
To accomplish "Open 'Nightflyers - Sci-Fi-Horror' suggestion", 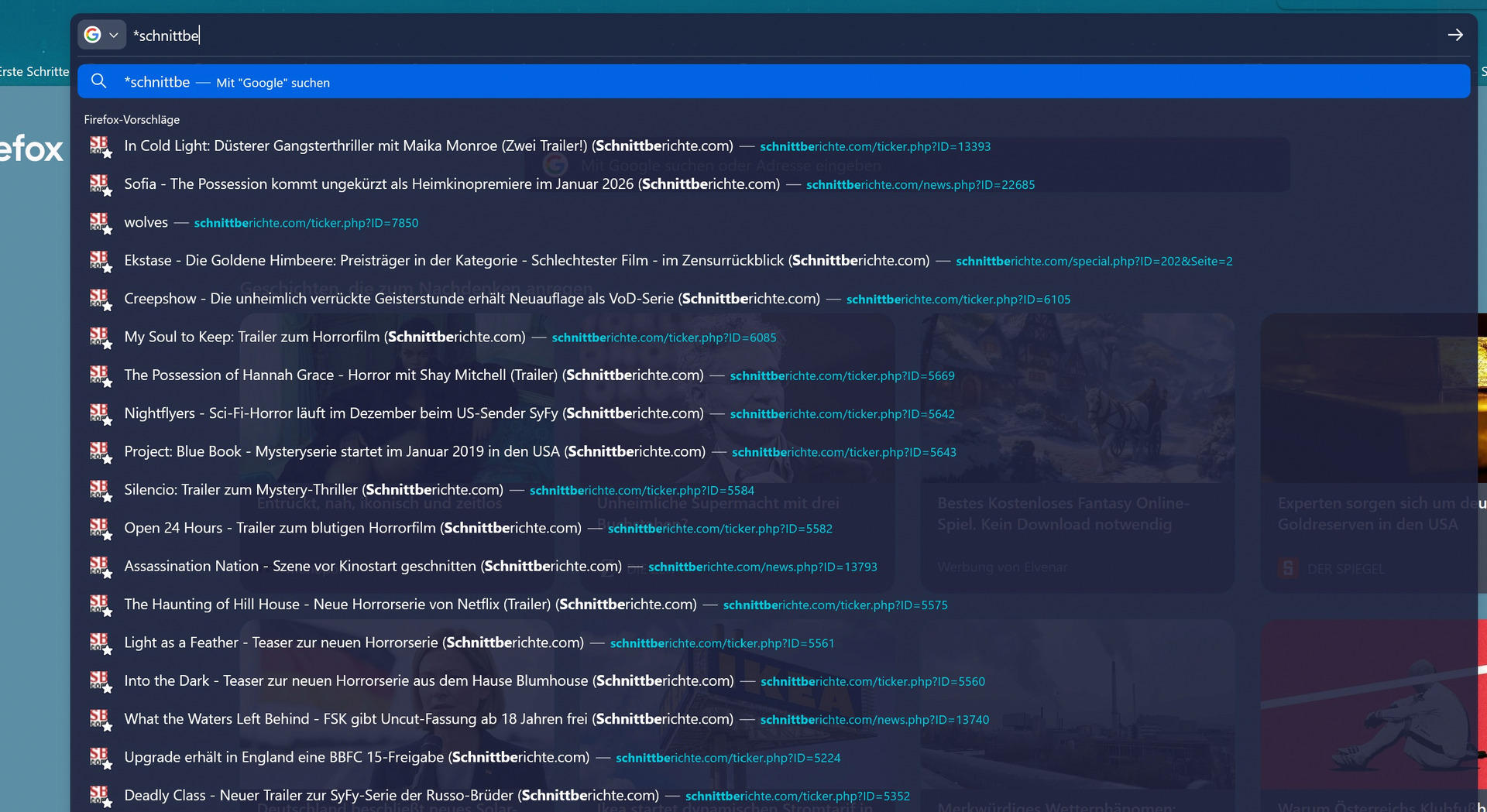I will point(774,413).
